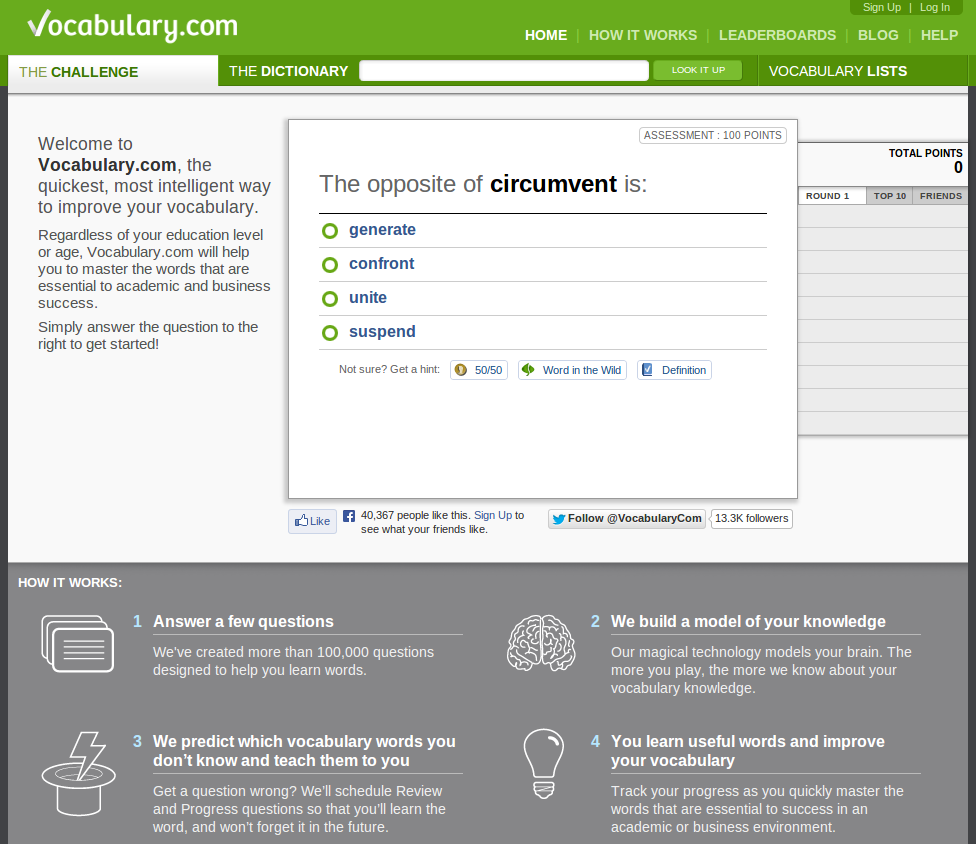Open the HELP nav link
Viewport: 976px width, 844px height.
[x=939, y=35]
